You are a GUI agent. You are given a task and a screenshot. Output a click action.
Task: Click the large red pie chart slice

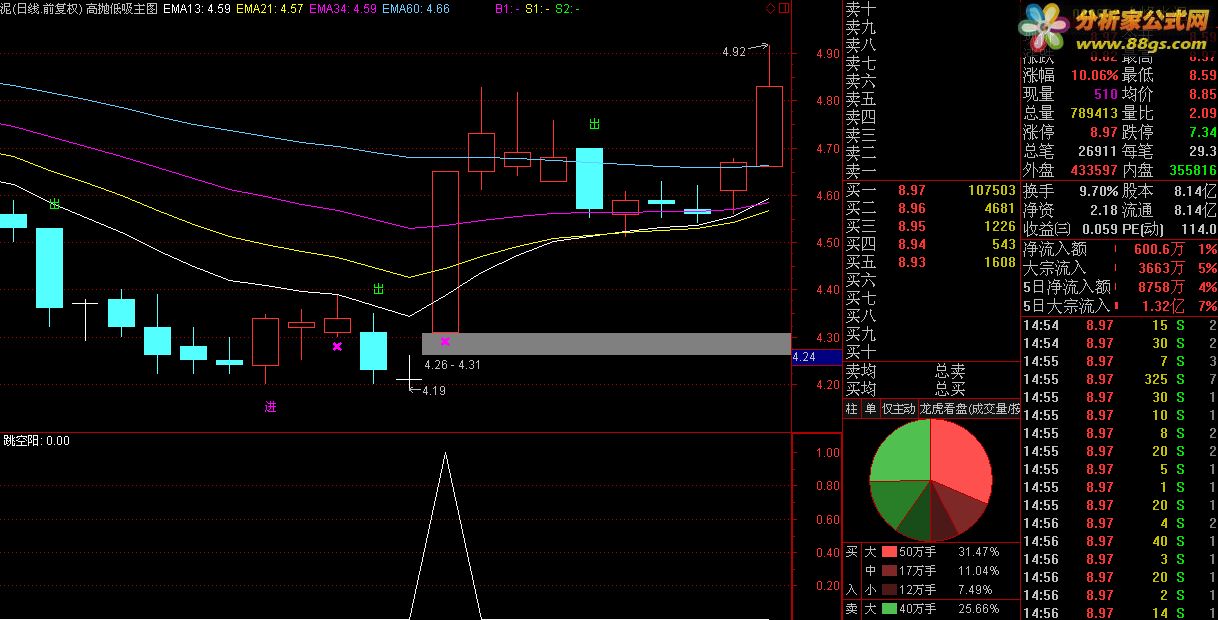click(958, 460)
